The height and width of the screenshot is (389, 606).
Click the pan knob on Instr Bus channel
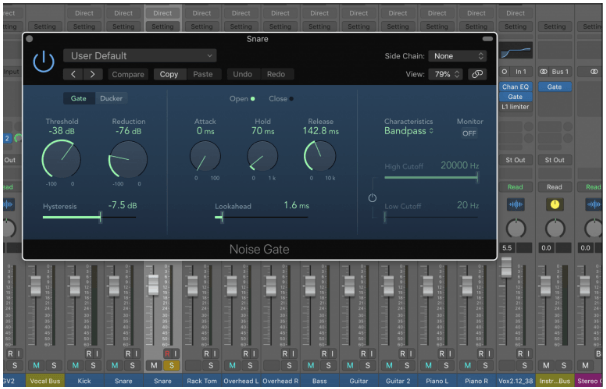pos(555,228)
